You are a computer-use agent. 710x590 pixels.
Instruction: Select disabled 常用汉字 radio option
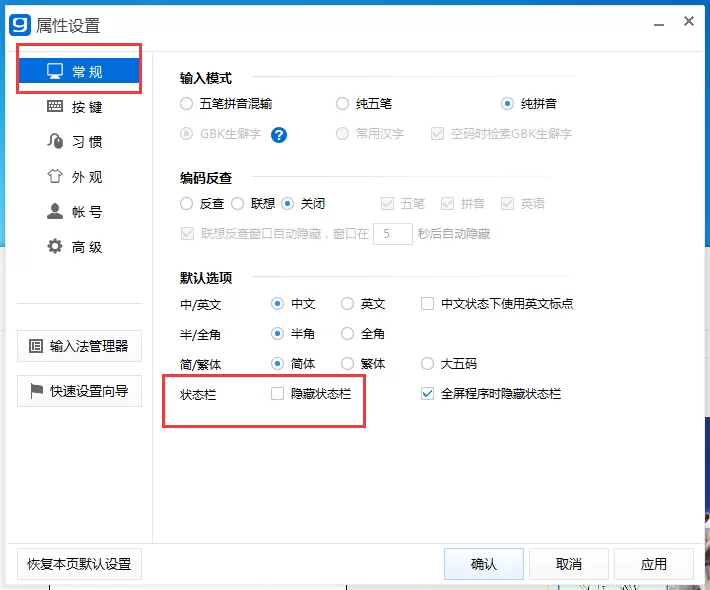342,134
